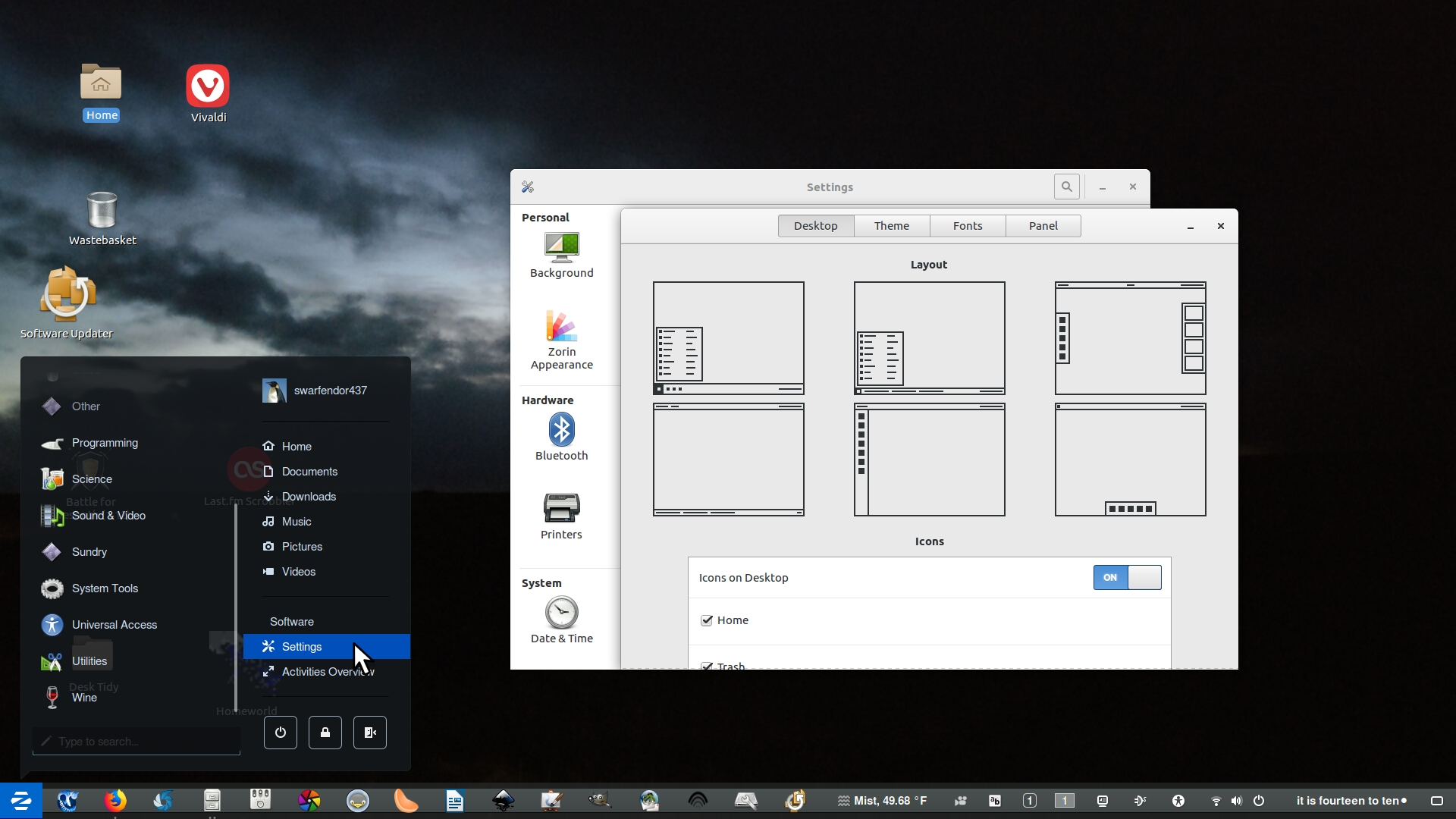Screen dimensions: 1456x819
Task: Toggle Icons on Desktop switch off
Action: (1127, 578)
